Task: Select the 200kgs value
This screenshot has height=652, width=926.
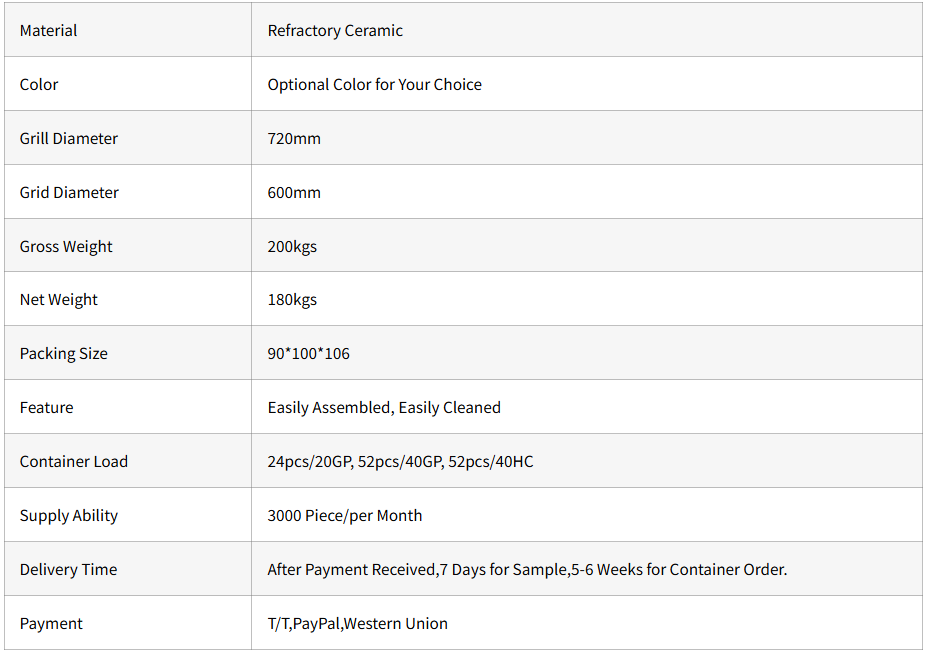Action: tap(292, 247)
